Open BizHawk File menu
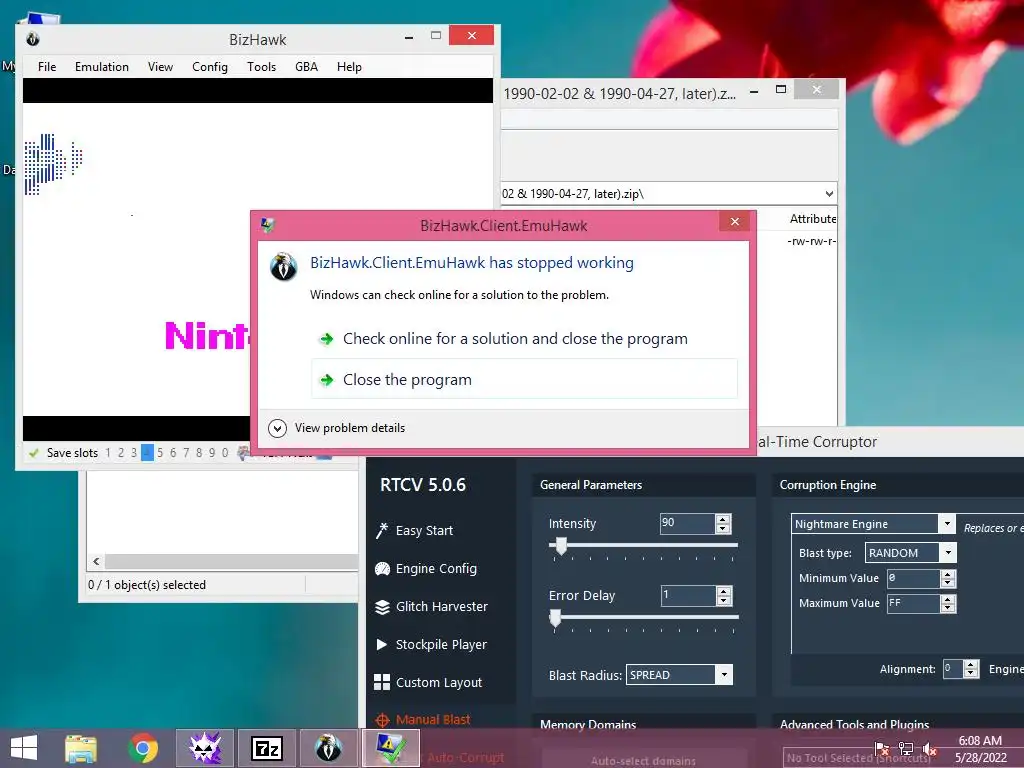The width and height of the screenshot is (1024, 768). coord(47,67)
